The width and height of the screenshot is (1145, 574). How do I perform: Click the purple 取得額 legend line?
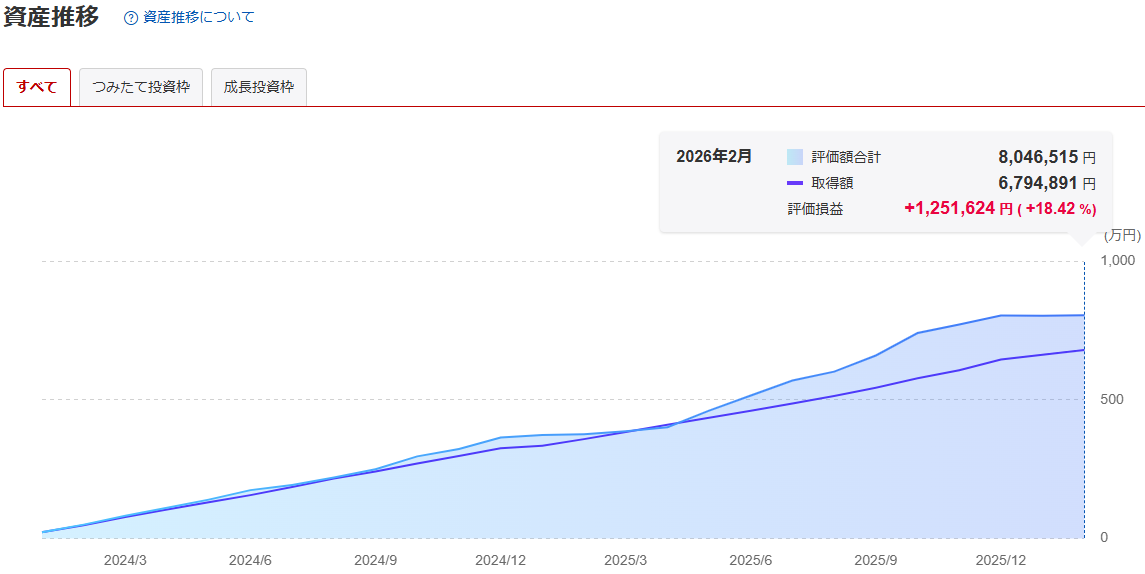795,183
